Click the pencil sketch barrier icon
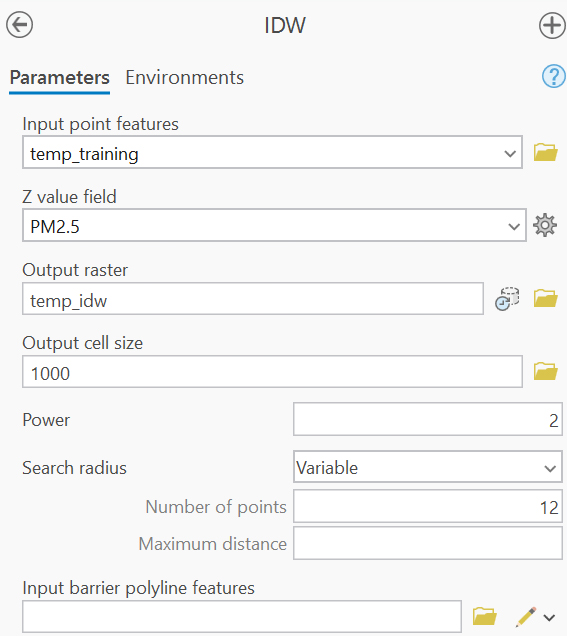The height and width of the screenshot is (636, 567). click(x=526, y=617)
